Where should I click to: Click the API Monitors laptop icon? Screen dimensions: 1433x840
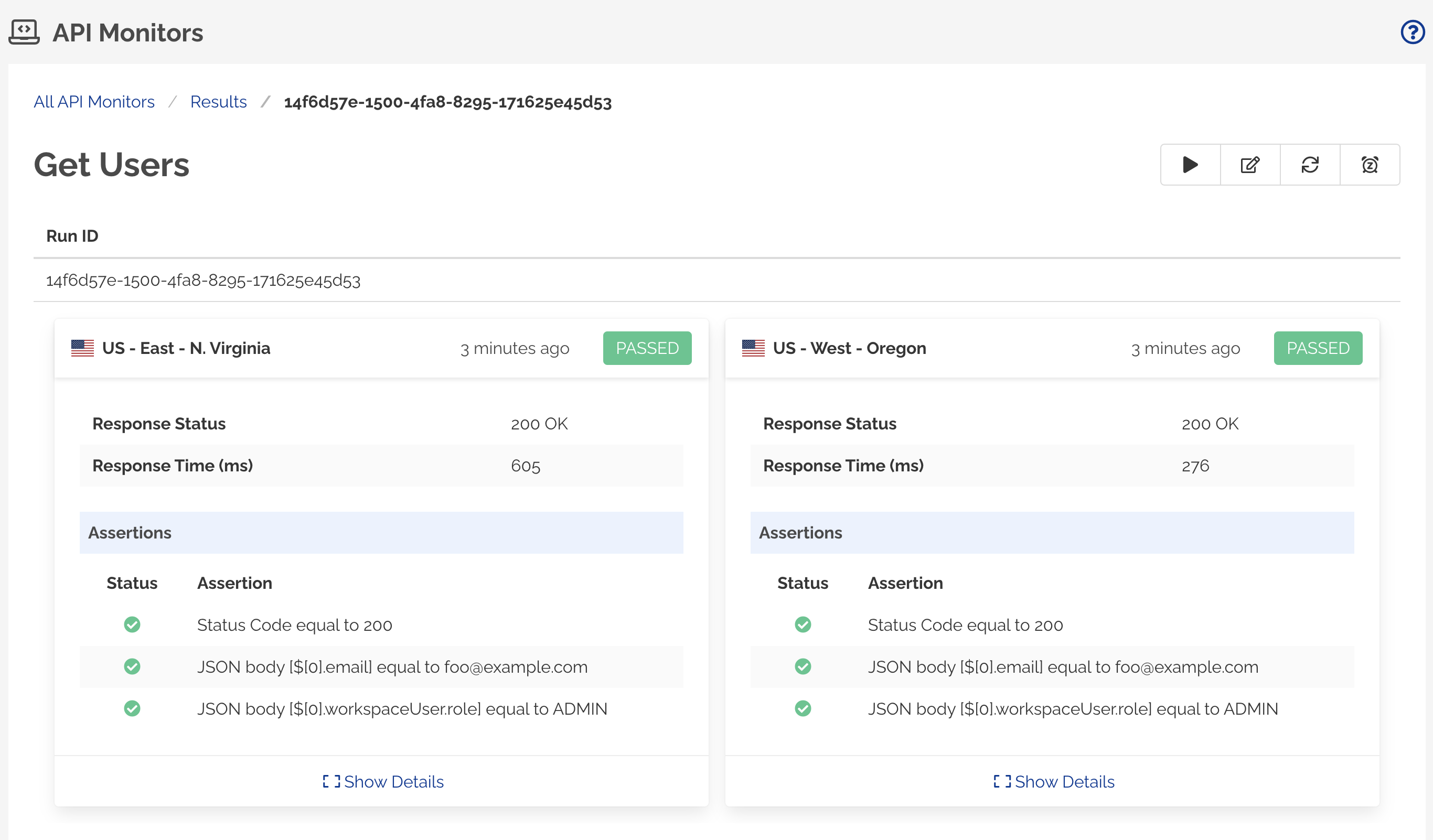(24, 32)
